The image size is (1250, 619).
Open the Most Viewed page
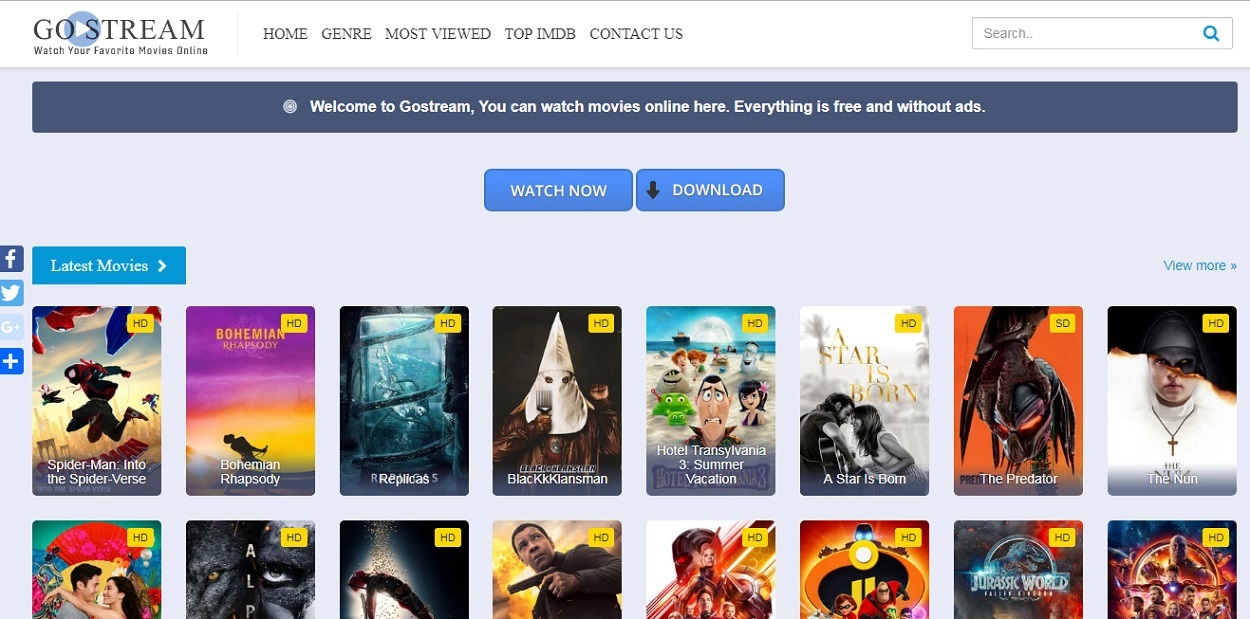(438, 34)
